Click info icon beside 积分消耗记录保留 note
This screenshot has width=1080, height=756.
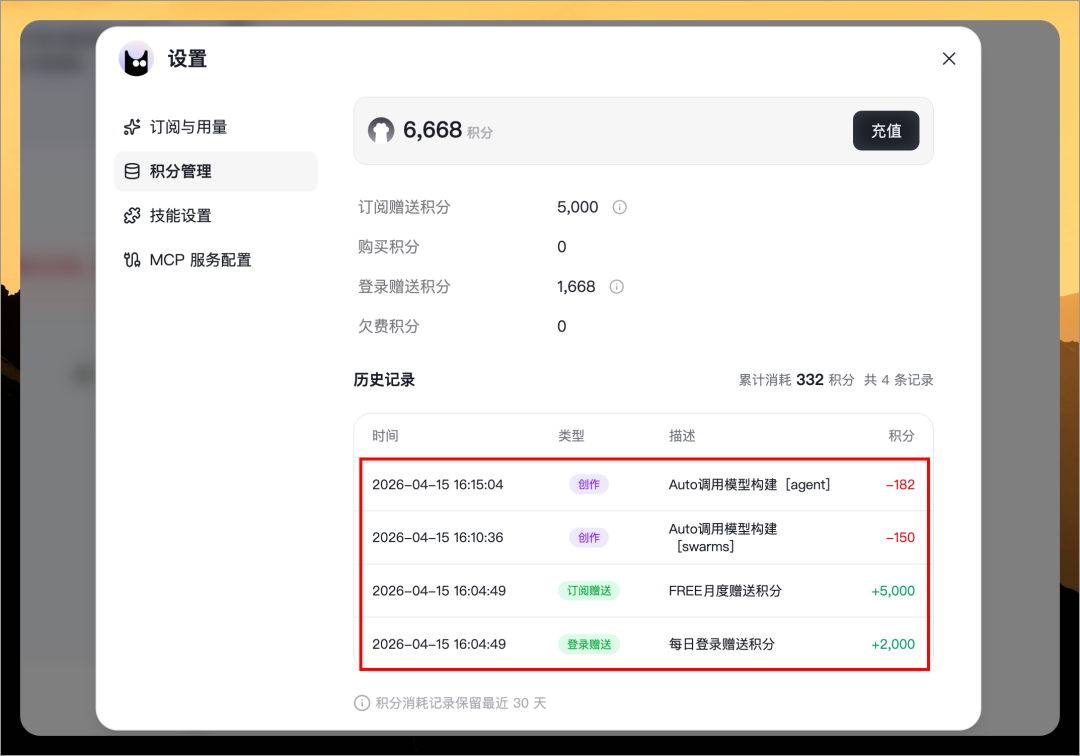pyautogui.click(x=362, y=703)
